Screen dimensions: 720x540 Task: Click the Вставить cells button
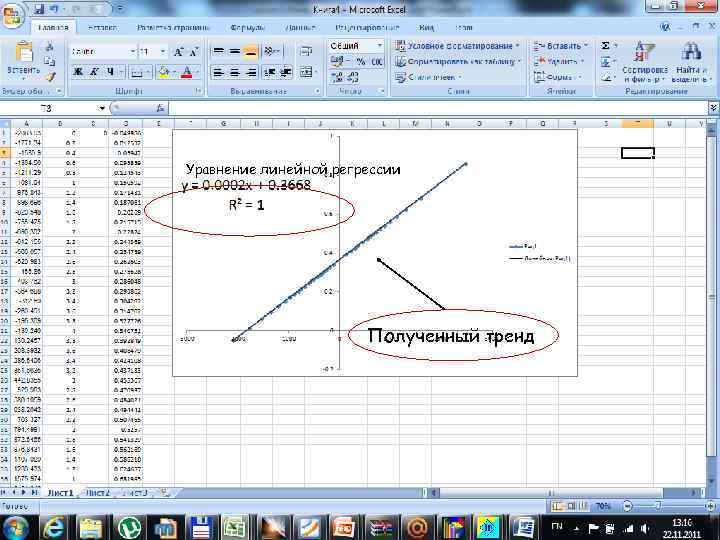[x=560, y=46]
